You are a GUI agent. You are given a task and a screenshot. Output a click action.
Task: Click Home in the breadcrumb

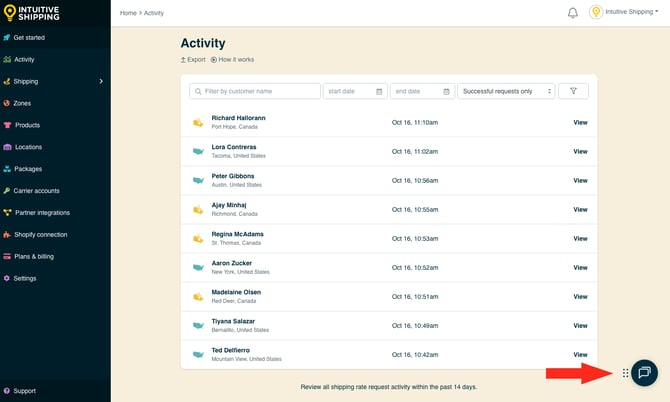[x=128, y=13]
